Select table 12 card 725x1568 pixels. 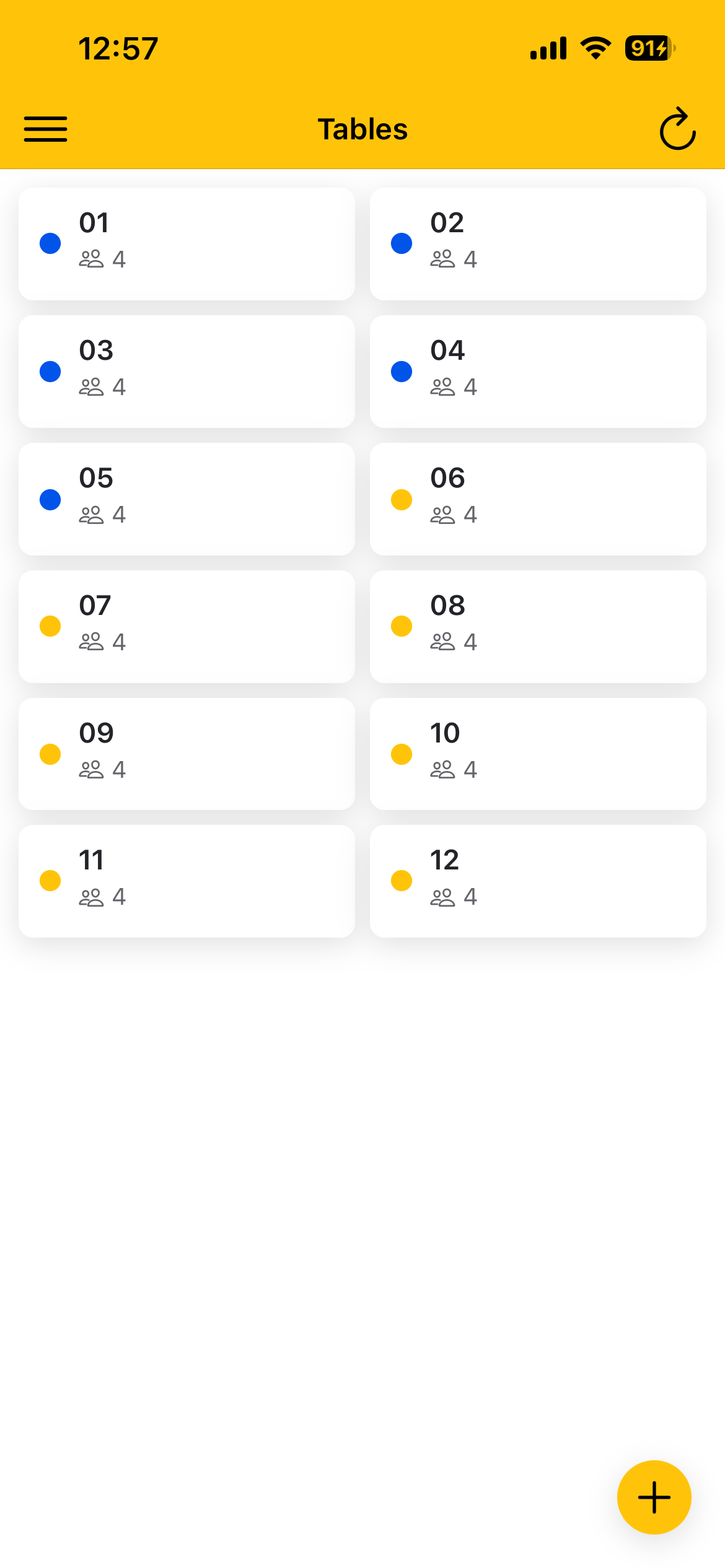click(x=538, y=881)
